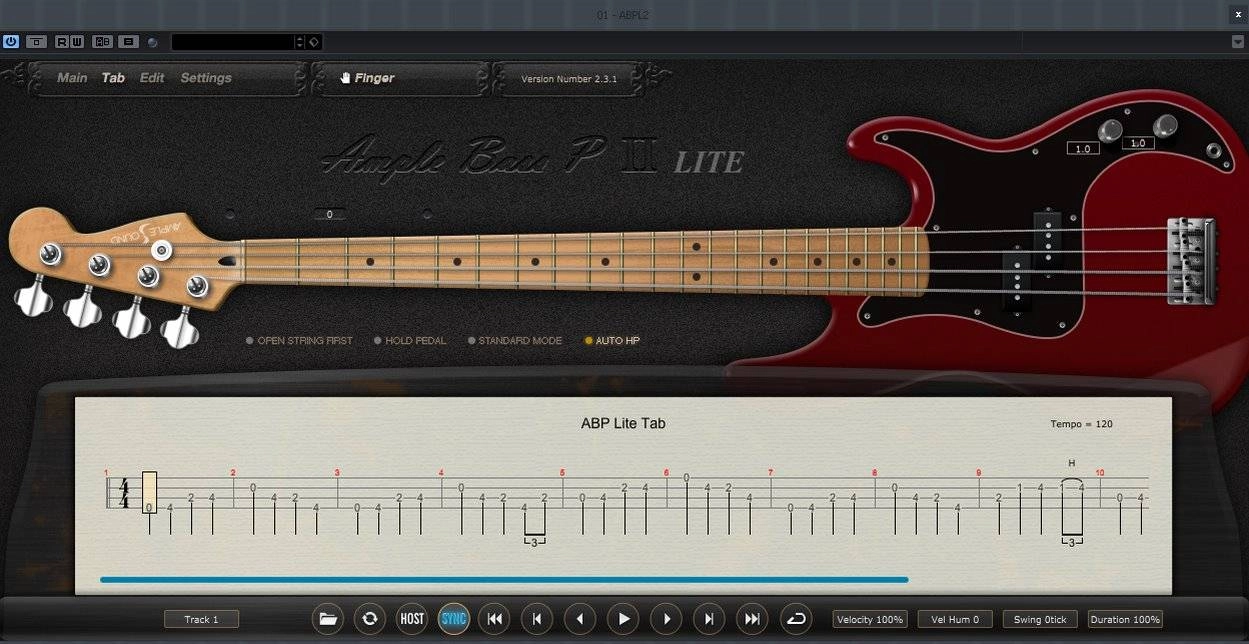Jump to the start with the double rewind button
Image resolution: width=1249 pixels, height=644 pixels.
tap(494, 619)
